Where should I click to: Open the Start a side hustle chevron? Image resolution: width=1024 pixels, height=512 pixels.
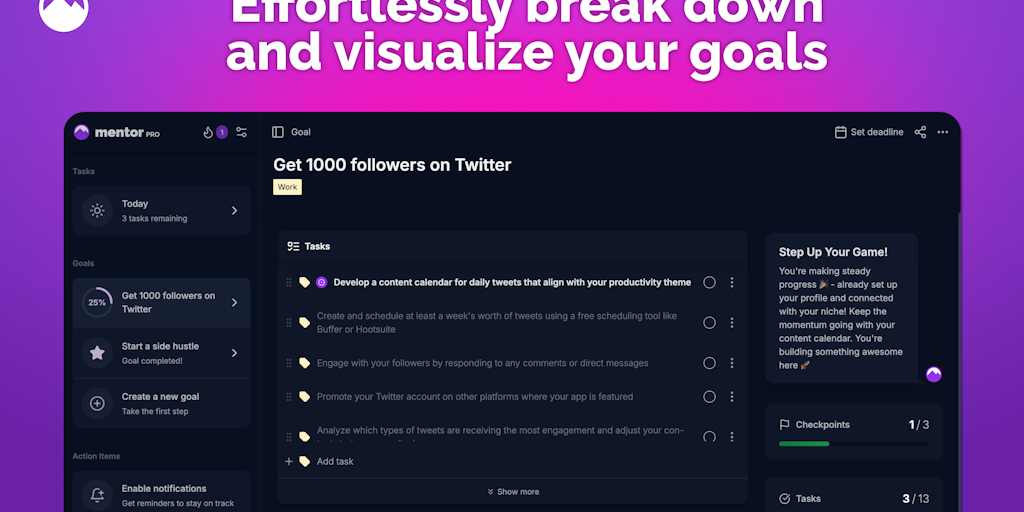pos(234,353)
